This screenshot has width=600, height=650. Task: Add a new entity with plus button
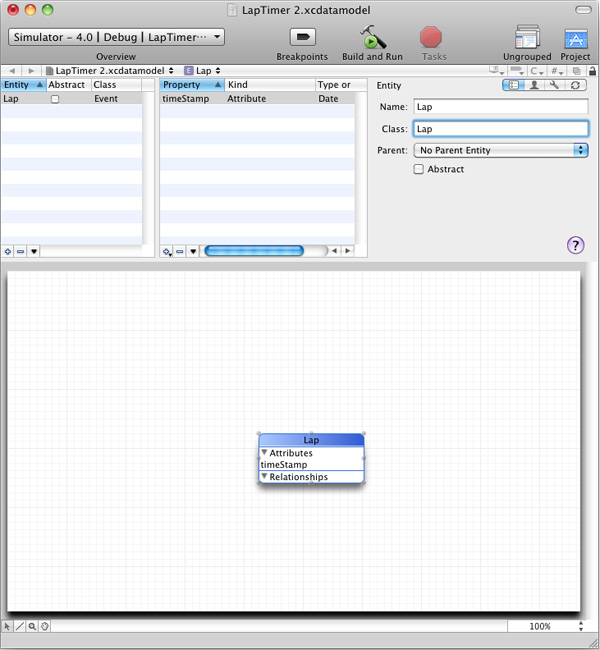coord(8,251)
